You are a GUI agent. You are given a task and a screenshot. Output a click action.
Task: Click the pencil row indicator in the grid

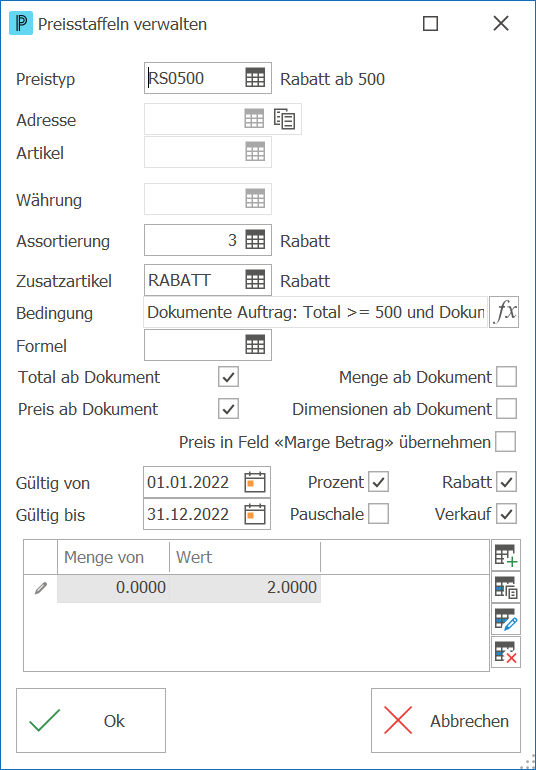[41, 588]
